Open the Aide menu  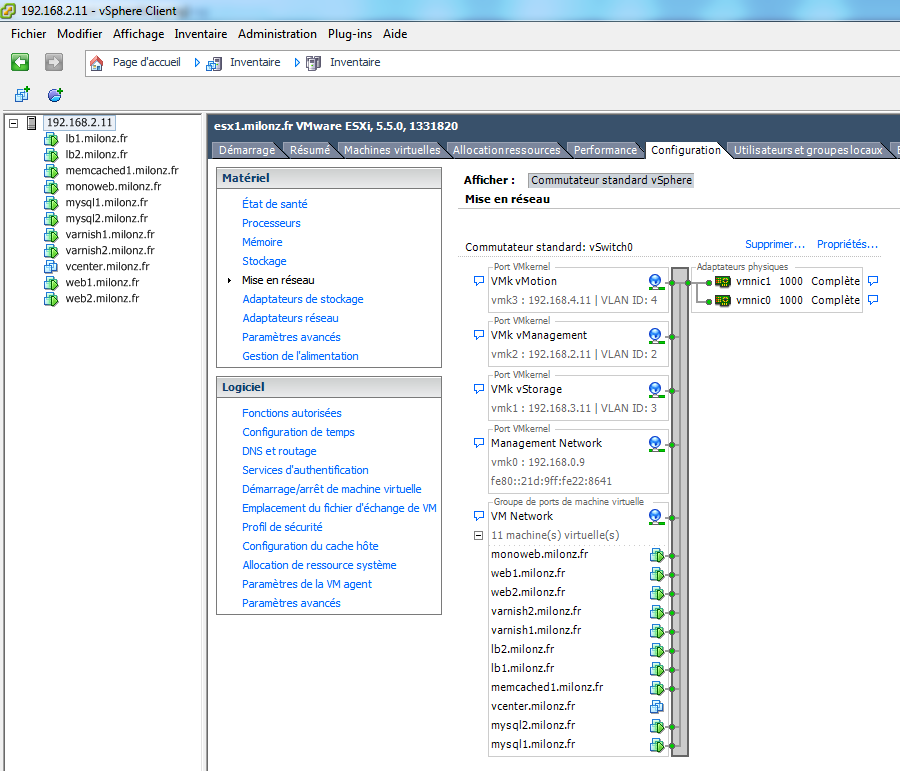pyautogui.click(x=395, y=34)
